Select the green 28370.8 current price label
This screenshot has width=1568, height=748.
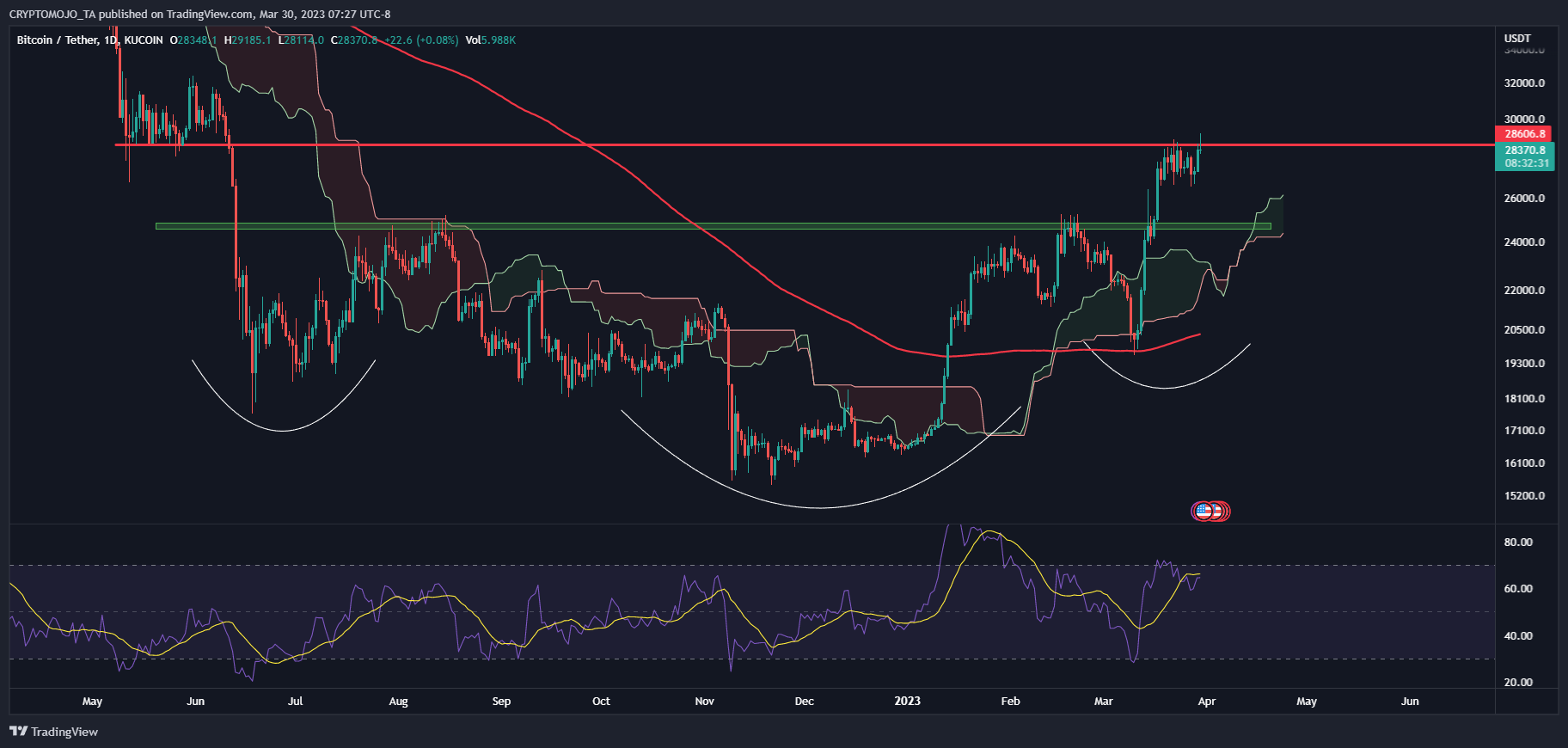point(1525,150)
